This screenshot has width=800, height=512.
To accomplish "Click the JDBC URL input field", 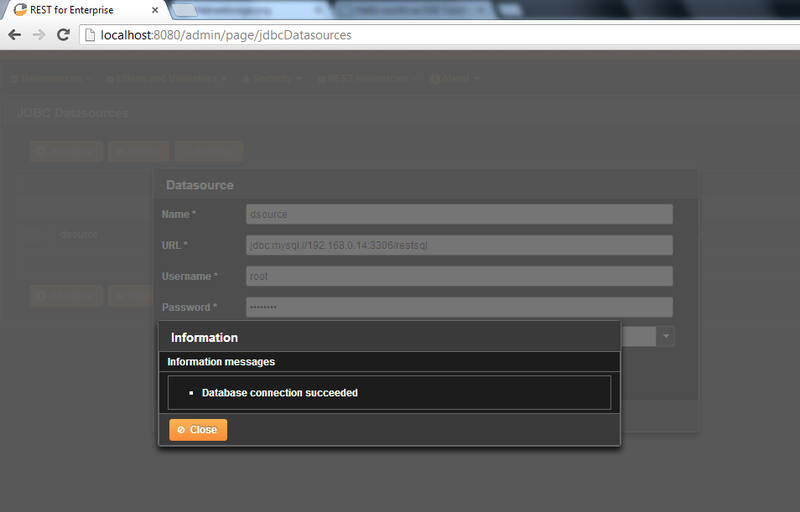I will 459,245.
